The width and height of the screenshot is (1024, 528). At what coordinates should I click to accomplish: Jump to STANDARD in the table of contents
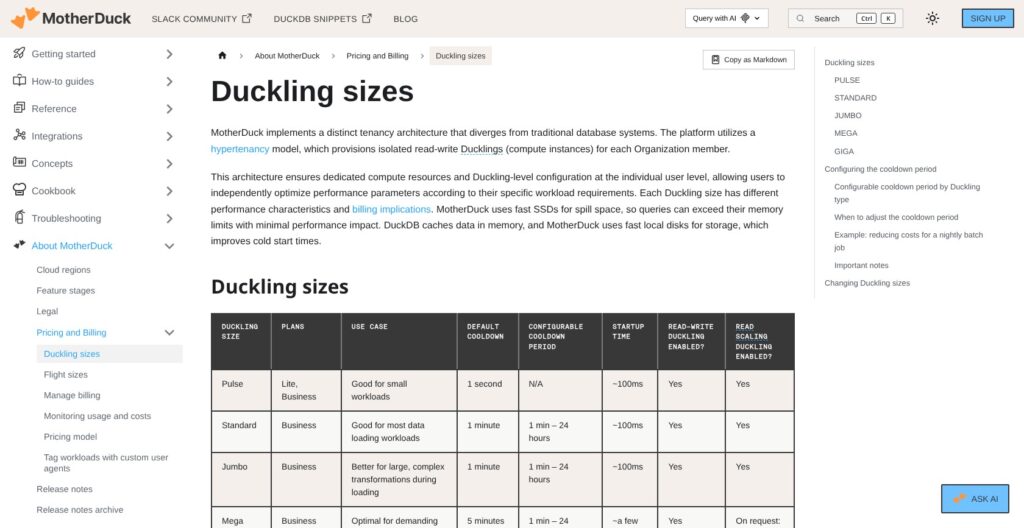856,98
